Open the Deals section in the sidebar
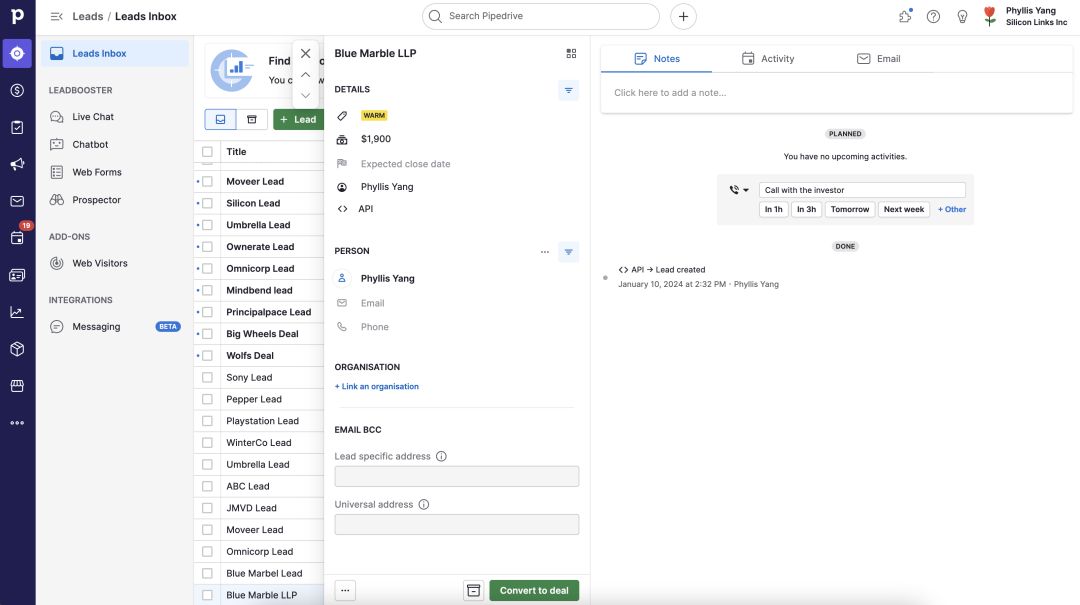 click(x=16, y=90)
